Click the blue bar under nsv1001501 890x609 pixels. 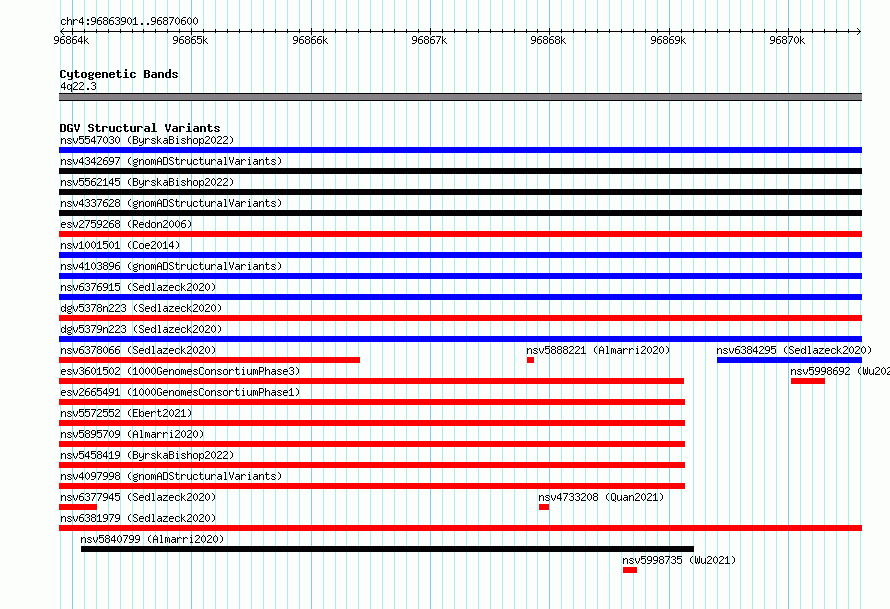pos(460,255)
